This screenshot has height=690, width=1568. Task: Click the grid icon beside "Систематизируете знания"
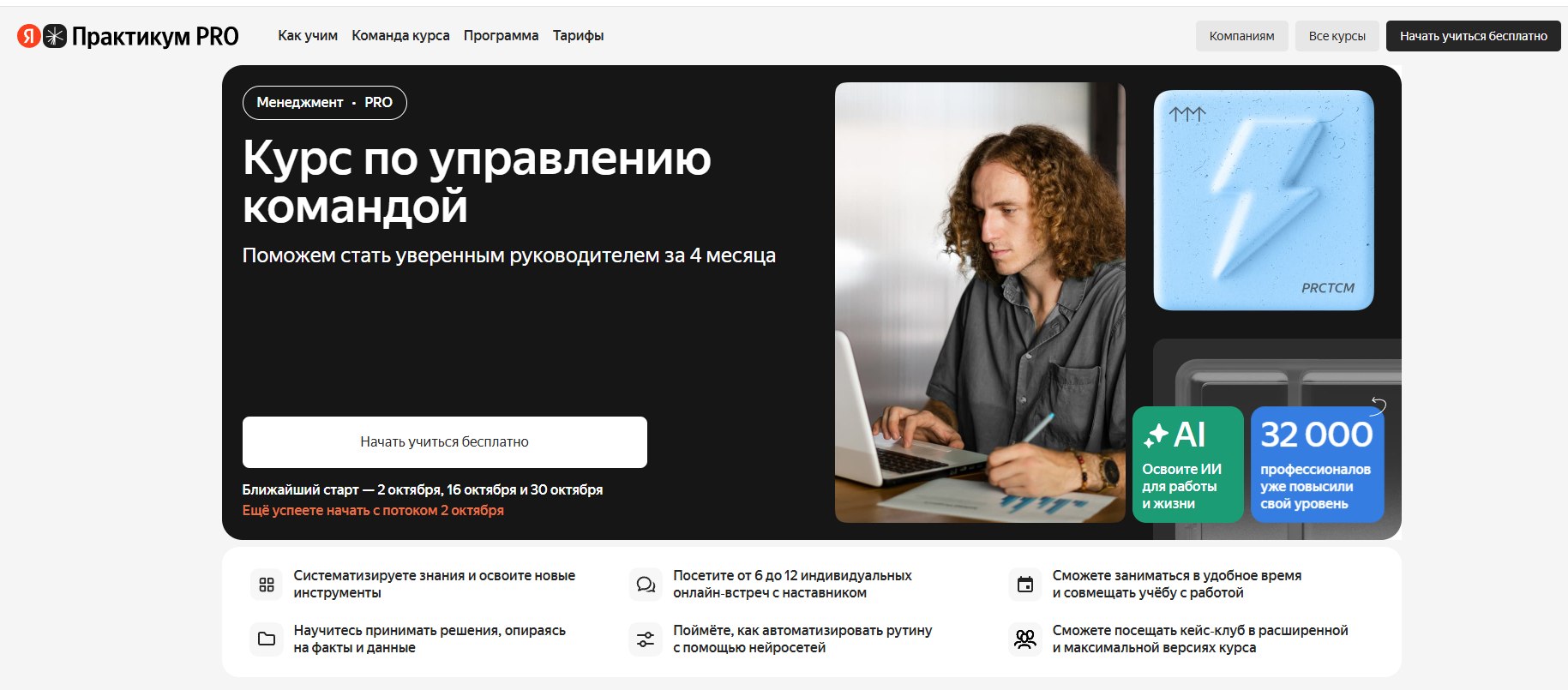tap(267, 585)
